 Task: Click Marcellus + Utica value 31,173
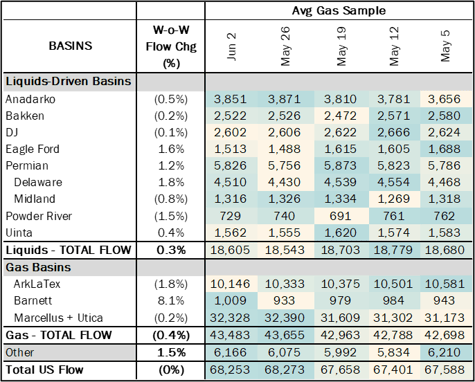tap(444, 318)
